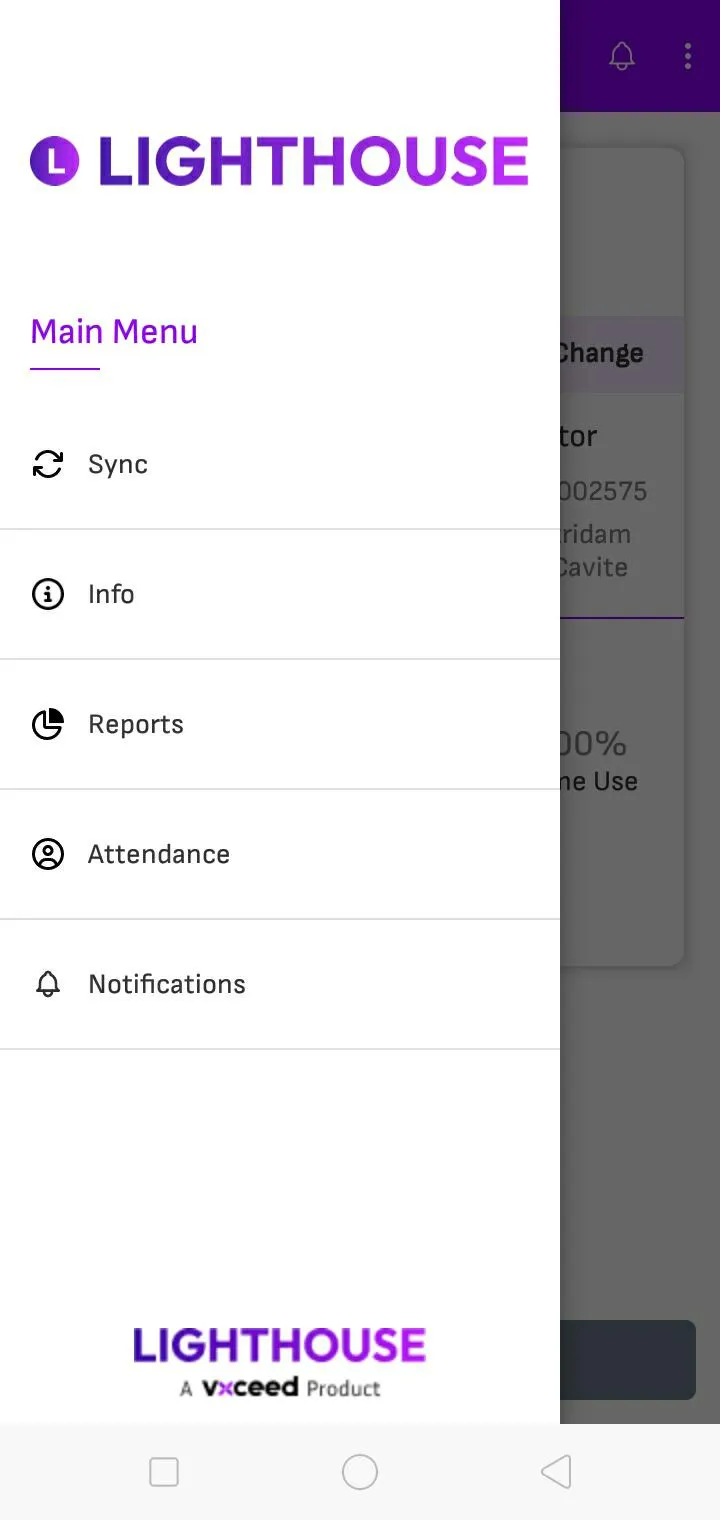Select the Sync menu item label
The width and height of the screenshot is (720, 1520).
[118, 464]
